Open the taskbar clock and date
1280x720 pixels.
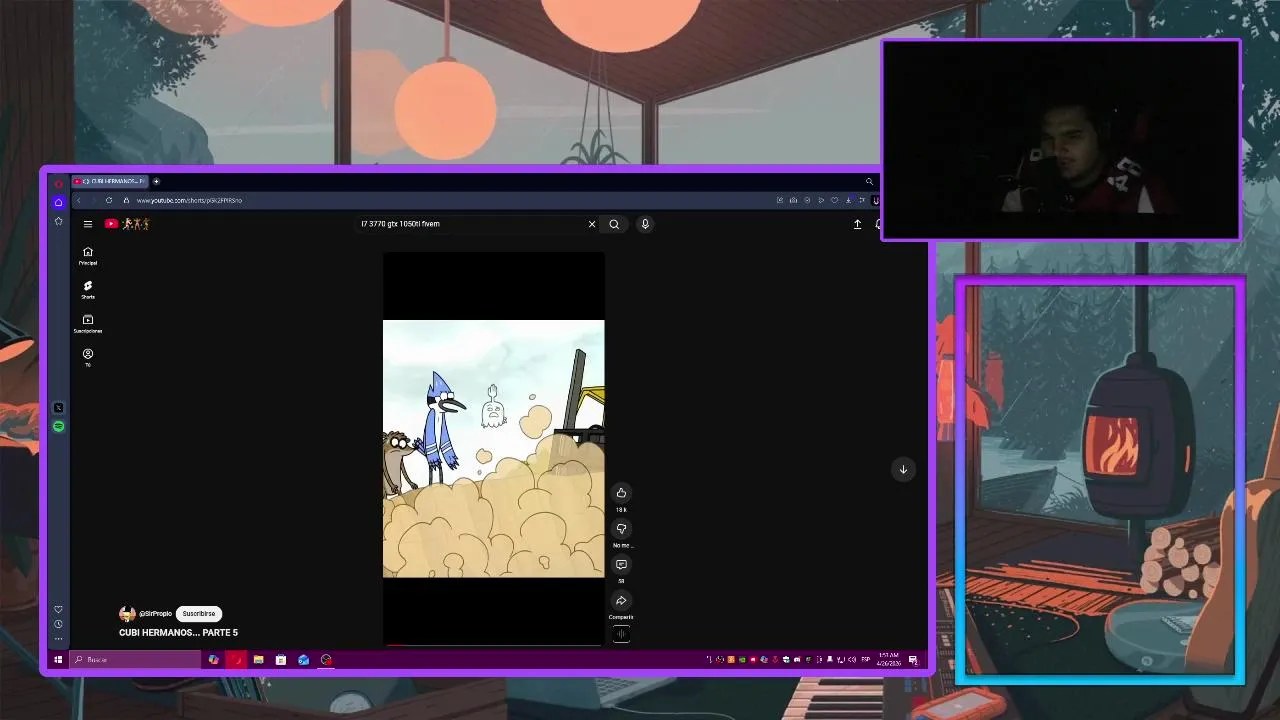pos(887,660)
